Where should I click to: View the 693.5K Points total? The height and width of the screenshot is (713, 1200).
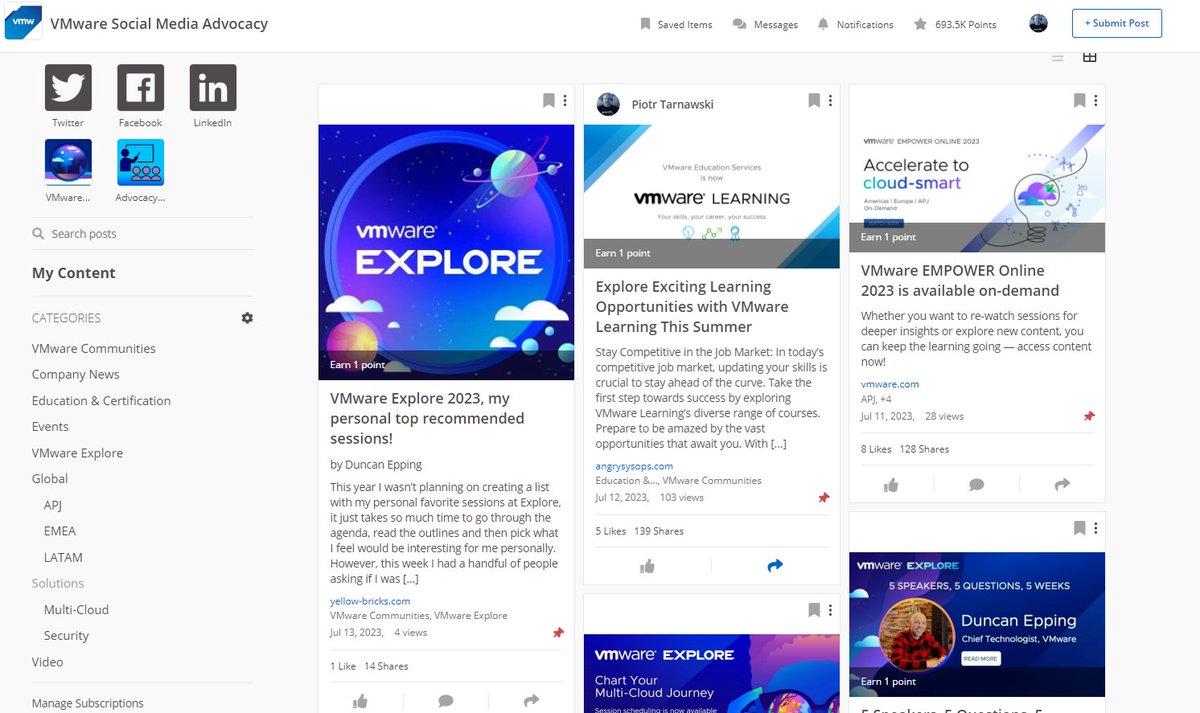pos(955,24)
